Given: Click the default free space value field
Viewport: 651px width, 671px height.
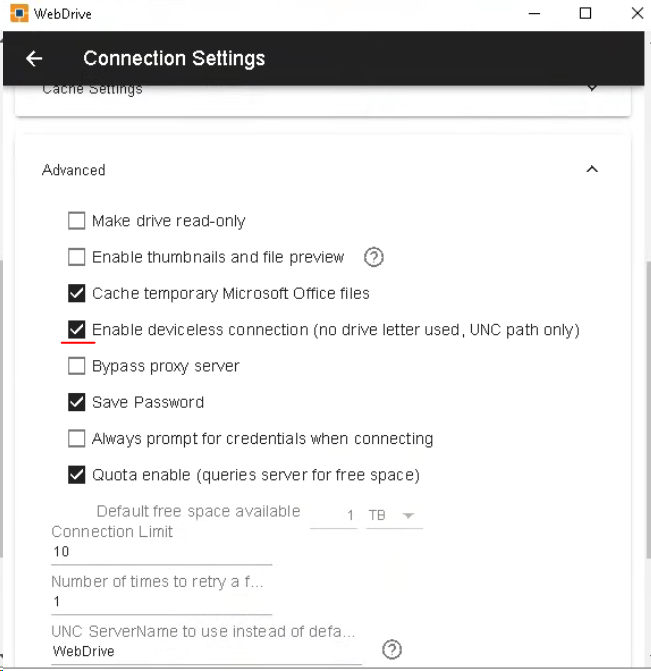Looking at the screenshot, I should (335, 516).
